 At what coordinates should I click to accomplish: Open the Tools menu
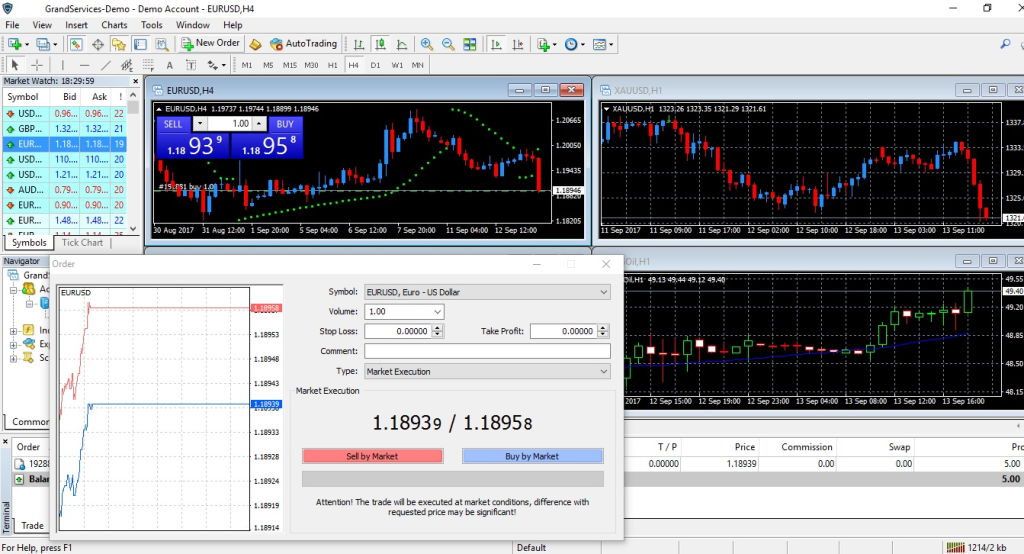152,25
